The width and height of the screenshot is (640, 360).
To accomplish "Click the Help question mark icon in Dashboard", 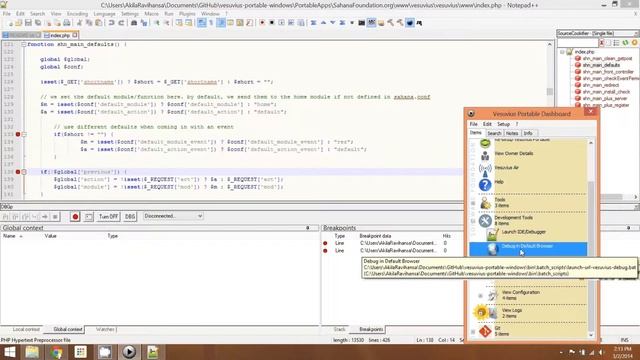I will click(x=485, y=185).
